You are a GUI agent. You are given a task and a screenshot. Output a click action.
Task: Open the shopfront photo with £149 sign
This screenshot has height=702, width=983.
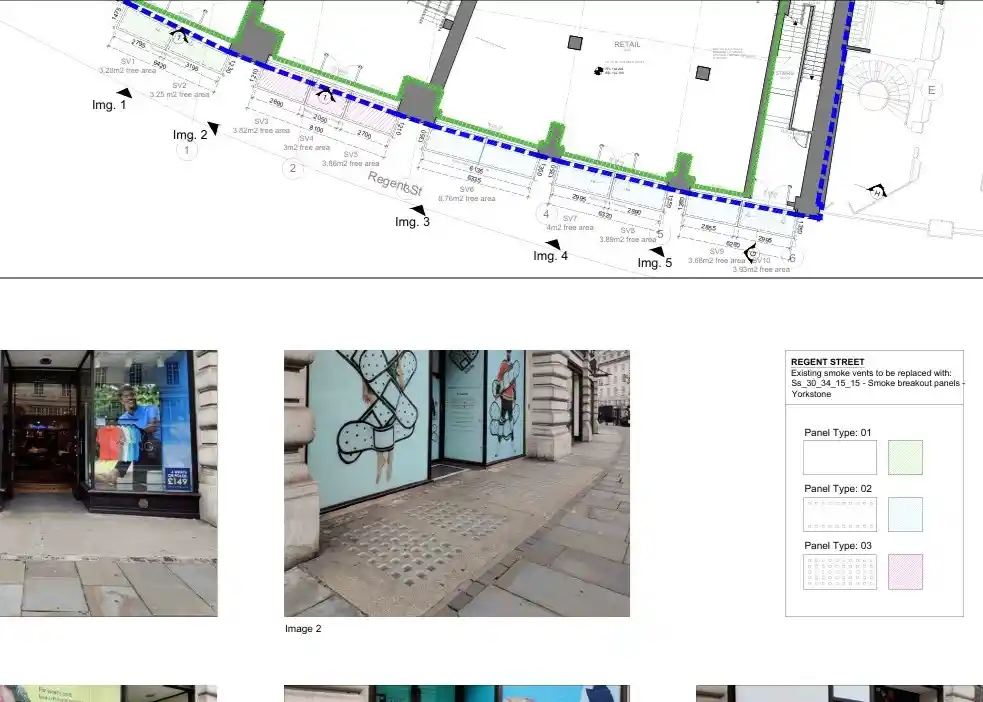tap(108, 483)
